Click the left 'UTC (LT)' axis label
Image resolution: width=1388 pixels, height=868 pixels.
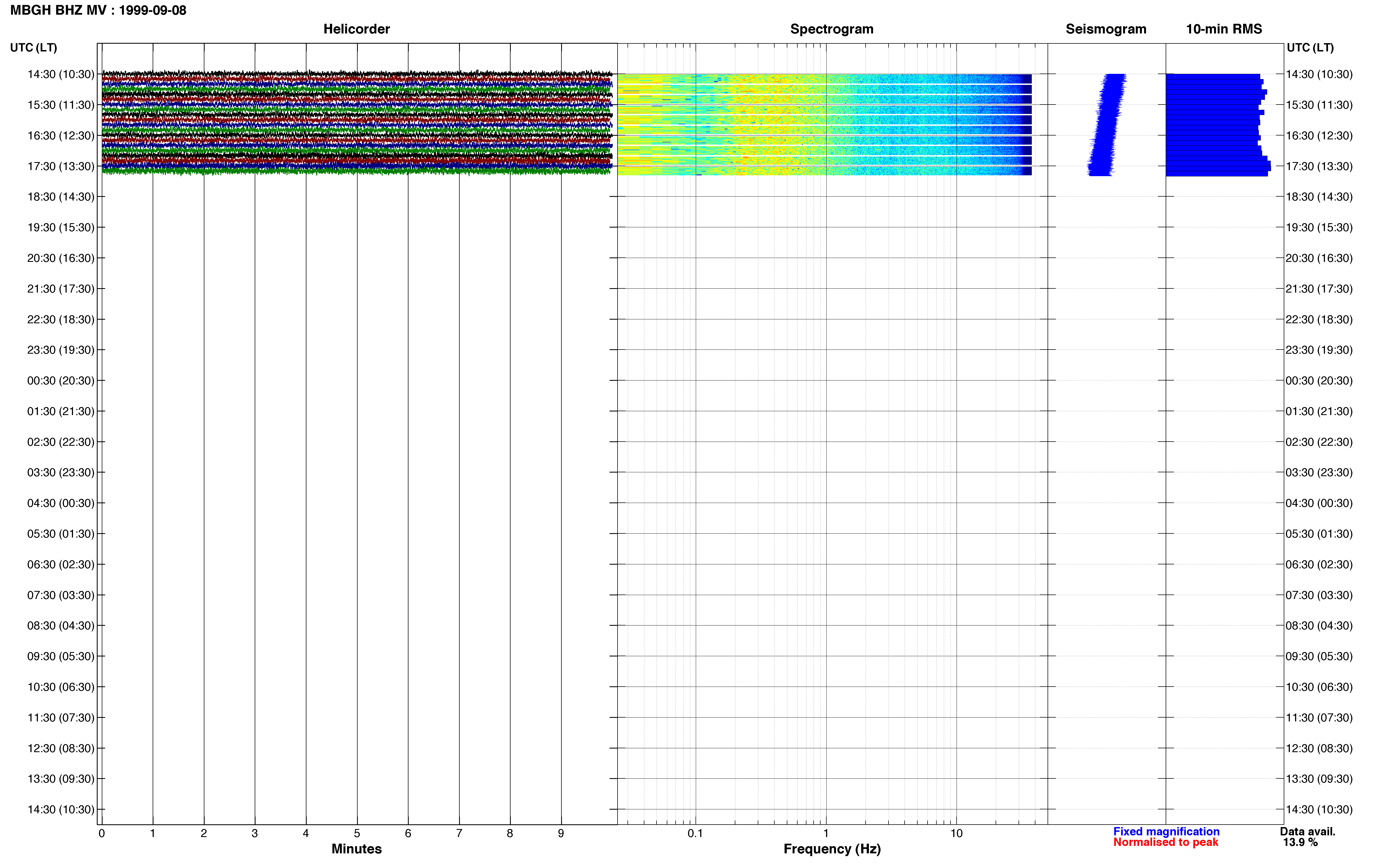[x=33, y=48]
